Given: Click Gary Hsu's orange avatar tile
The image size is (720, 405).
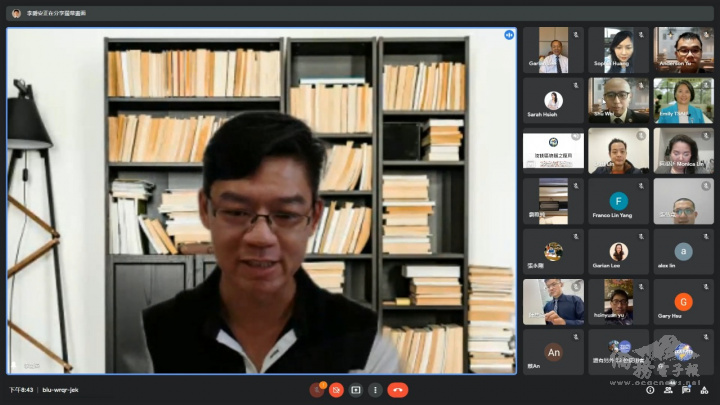Looking at the screenshot, I should (683, 302).
